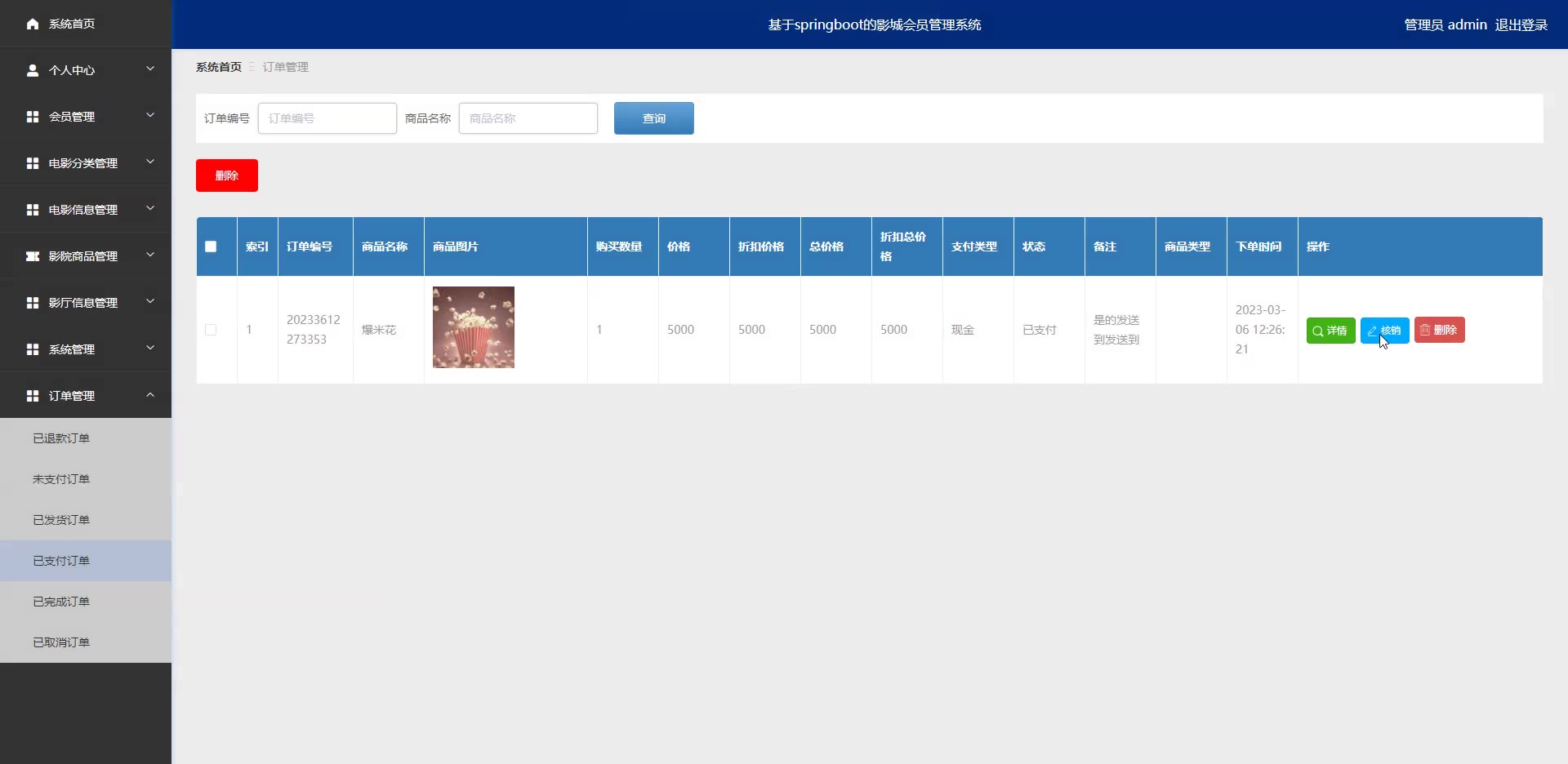Image resolution: width=1568 pixels, height=764 pixels.
Task: Click the 商品名称 search input field
Action: [x=528, y=118]
